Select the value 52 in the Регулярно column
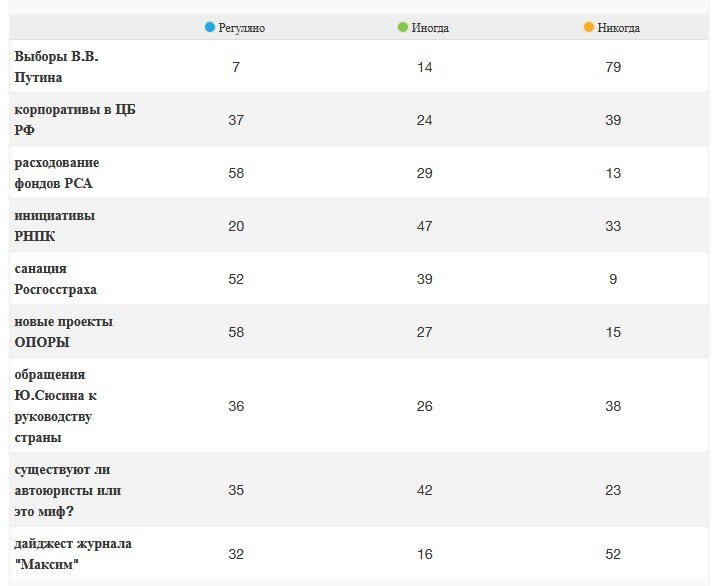The height and width of the screenshot is (586, 722). [236, 279]
